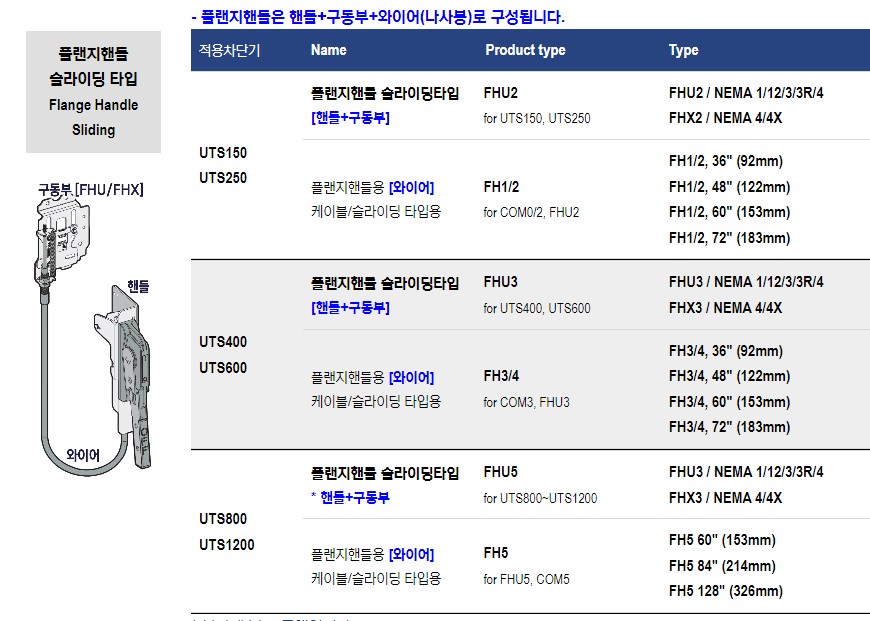Click the FHX2 / NEMA 4/4X entry
Screen dimensions: 870x621
(725, 118)
